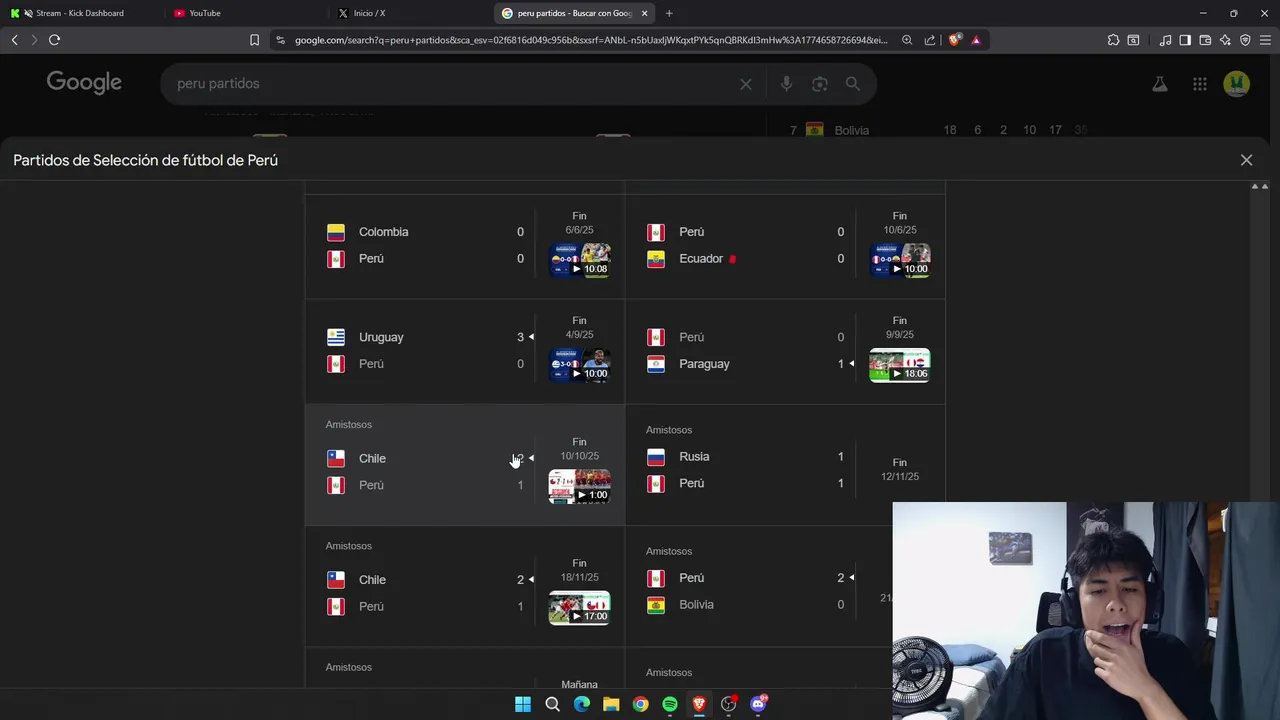Screen dimensions: 1280x720
Task: Play the Chile vs Perú 18/11/25 video
Action: point(579,607)
